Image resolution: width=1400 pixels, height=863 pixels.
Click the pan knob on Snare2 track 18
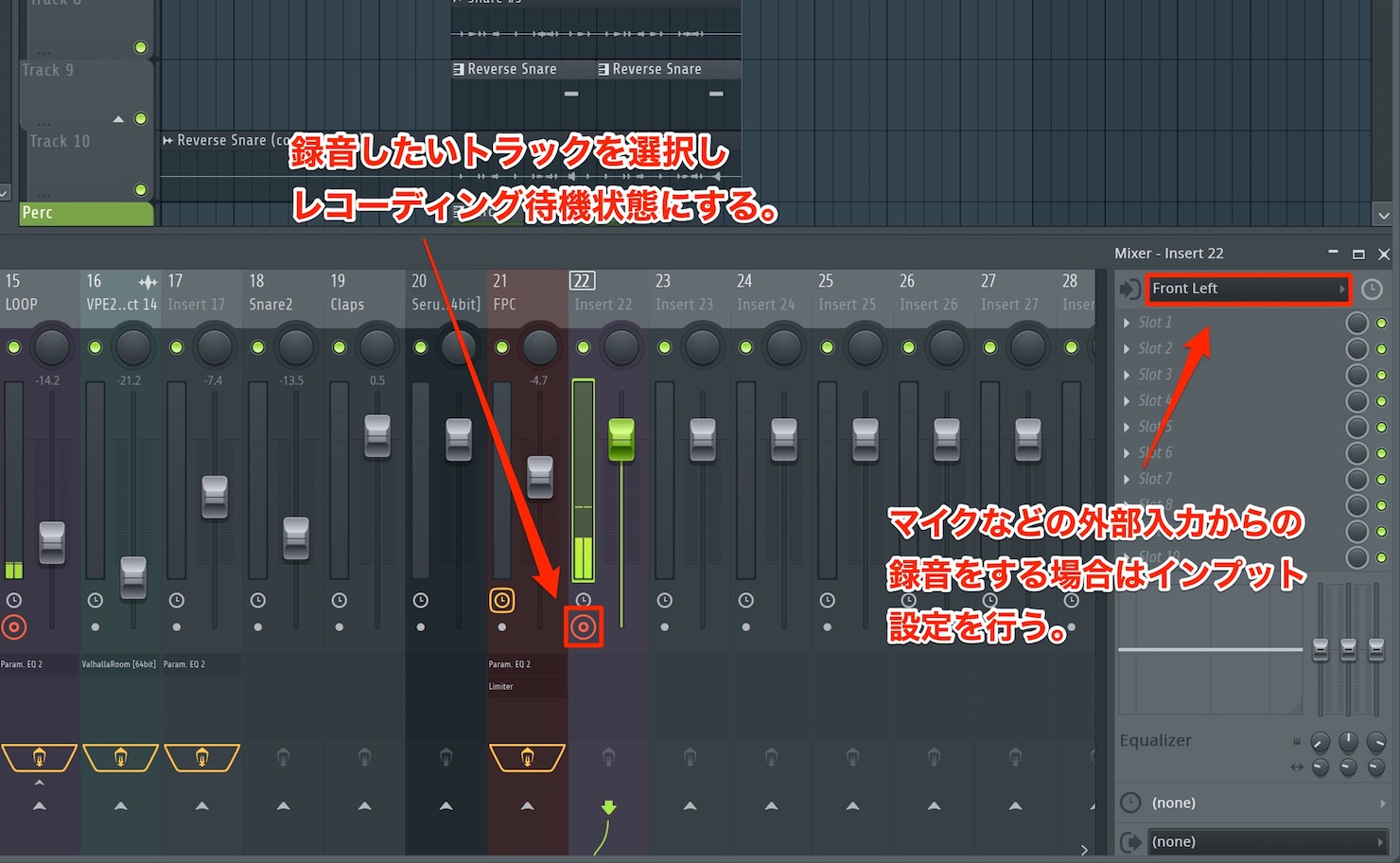pyautogui.click(x=296, y=347)
